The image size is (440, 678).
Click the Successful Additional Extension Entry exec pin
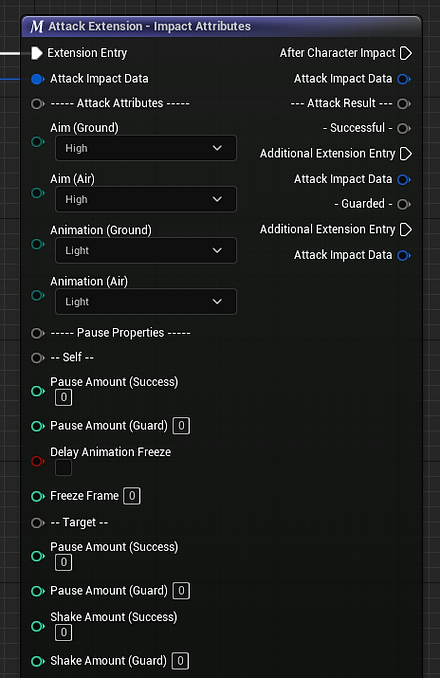405,154
